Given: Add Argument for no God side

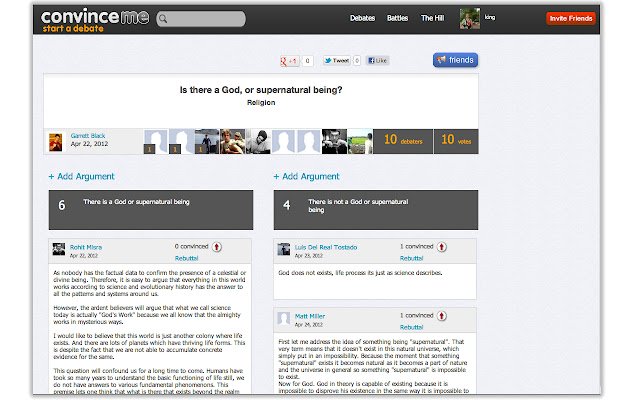Looking at the screenshot, I should (x=307, y=176).
